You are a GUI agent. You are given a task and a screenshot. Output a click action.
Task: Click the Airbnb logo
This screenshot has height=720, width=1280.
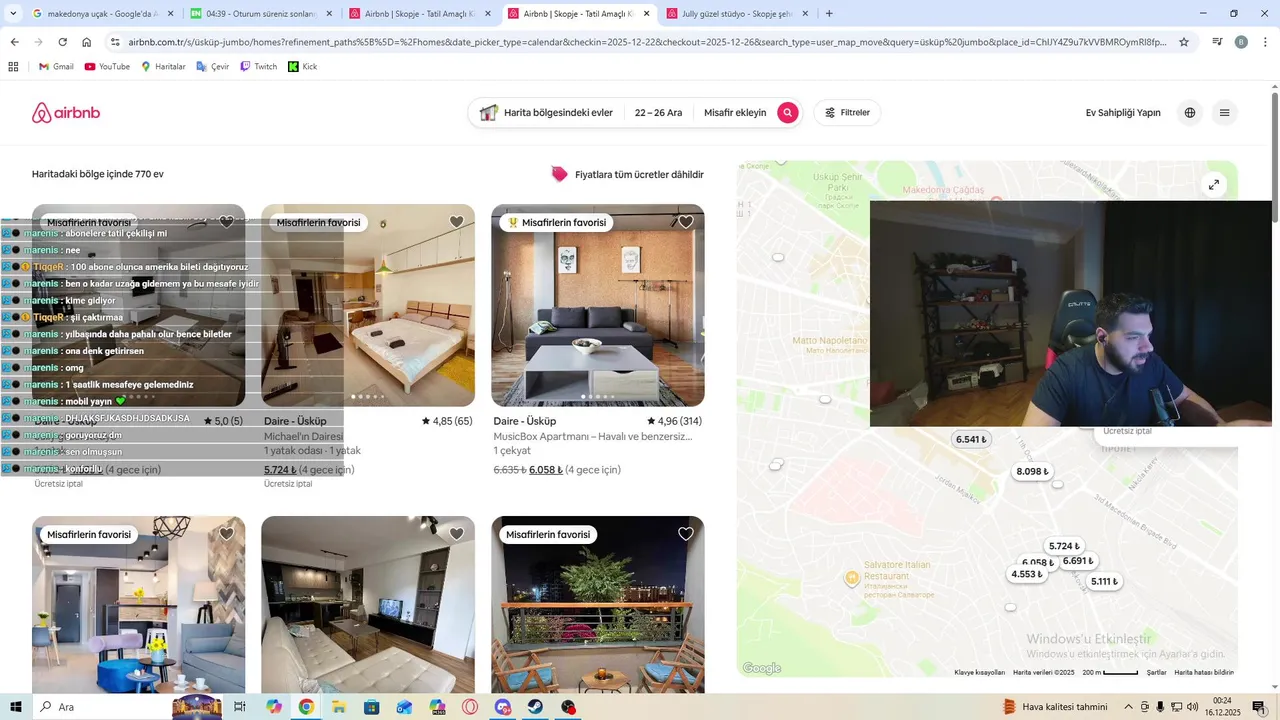click(66, 113)
